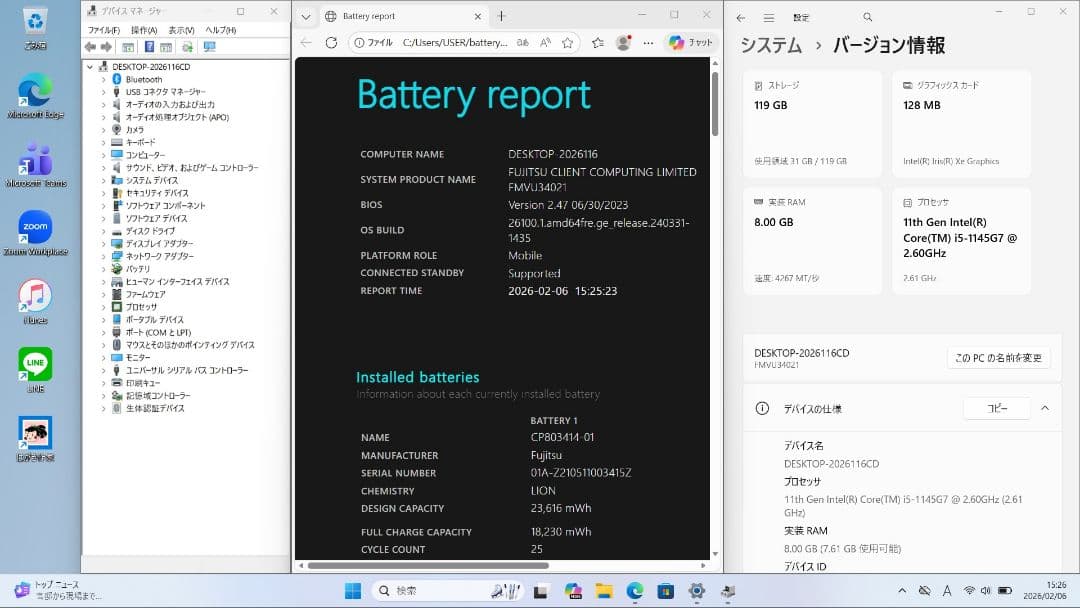Image resolution: width=1080 pixels, height=608 pixels.
Task: Click the refresh icon in Edge
Action: (330, 43)
